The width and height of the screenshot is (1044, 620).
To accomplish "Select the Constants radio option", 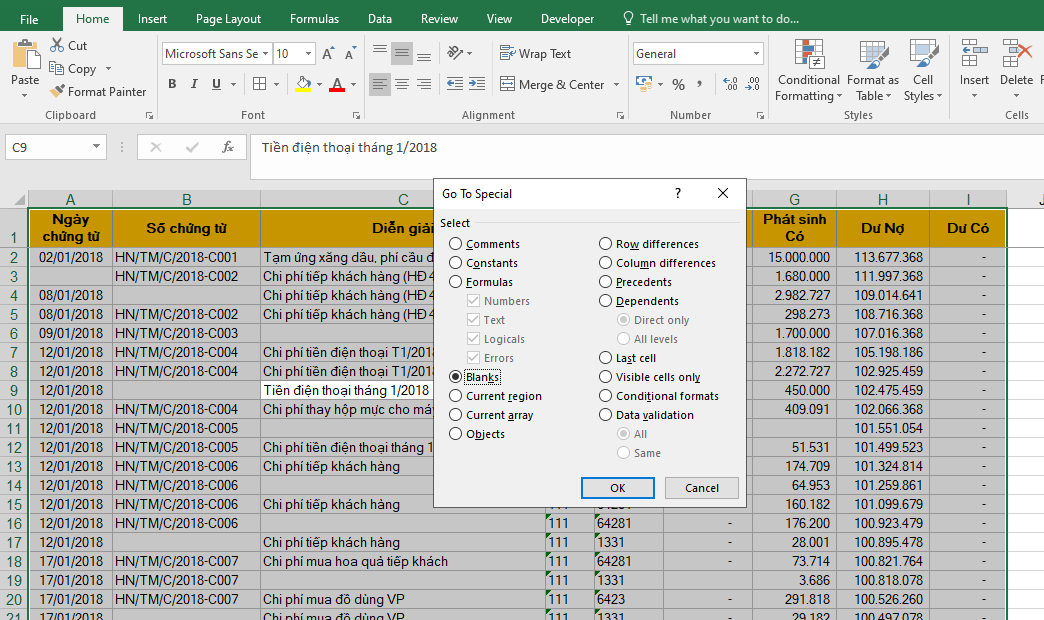I will 456,263.
